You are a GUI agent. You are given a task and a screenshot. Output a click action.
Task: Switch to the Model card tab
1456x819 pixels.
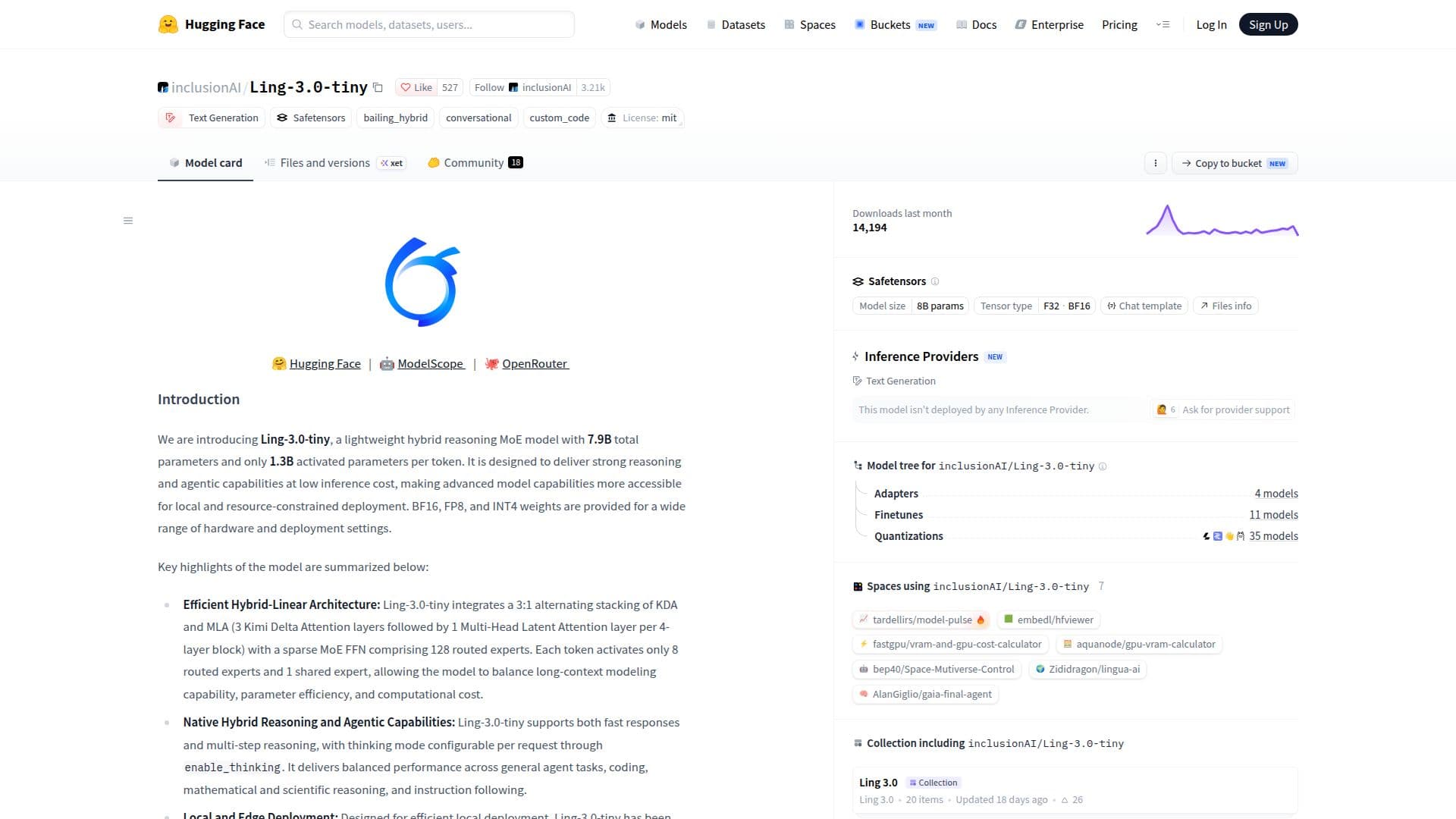(x=206, y=162)
